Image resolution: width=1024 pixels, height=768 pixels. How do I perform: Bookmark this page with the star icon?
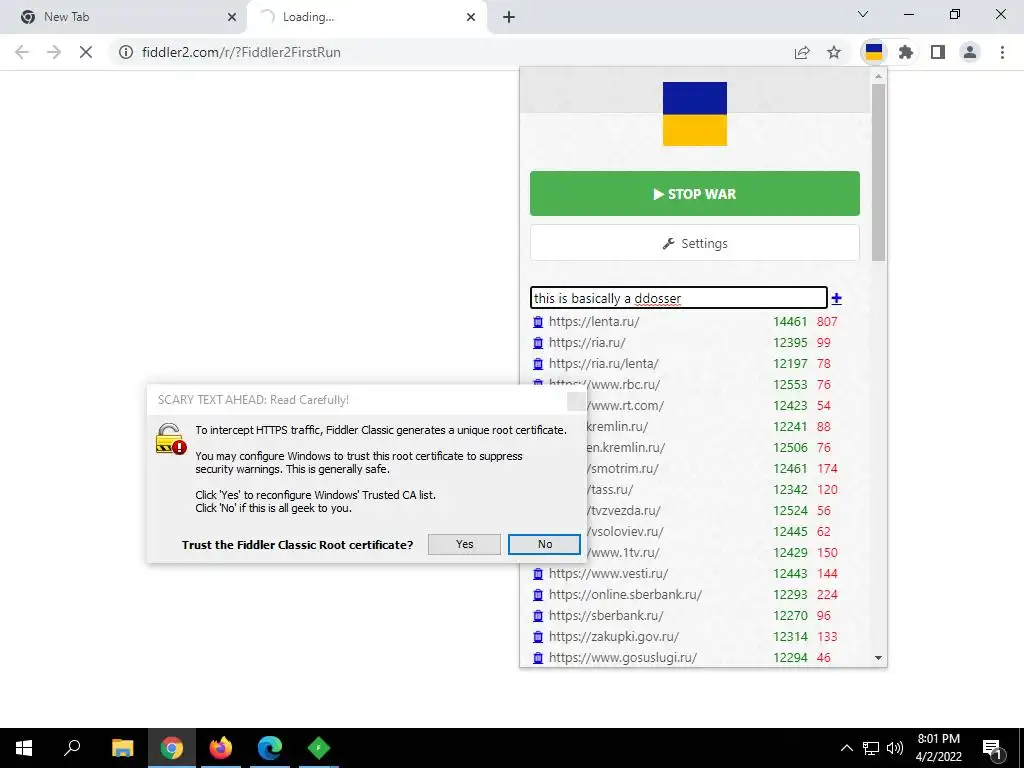[x=834, y=52]
